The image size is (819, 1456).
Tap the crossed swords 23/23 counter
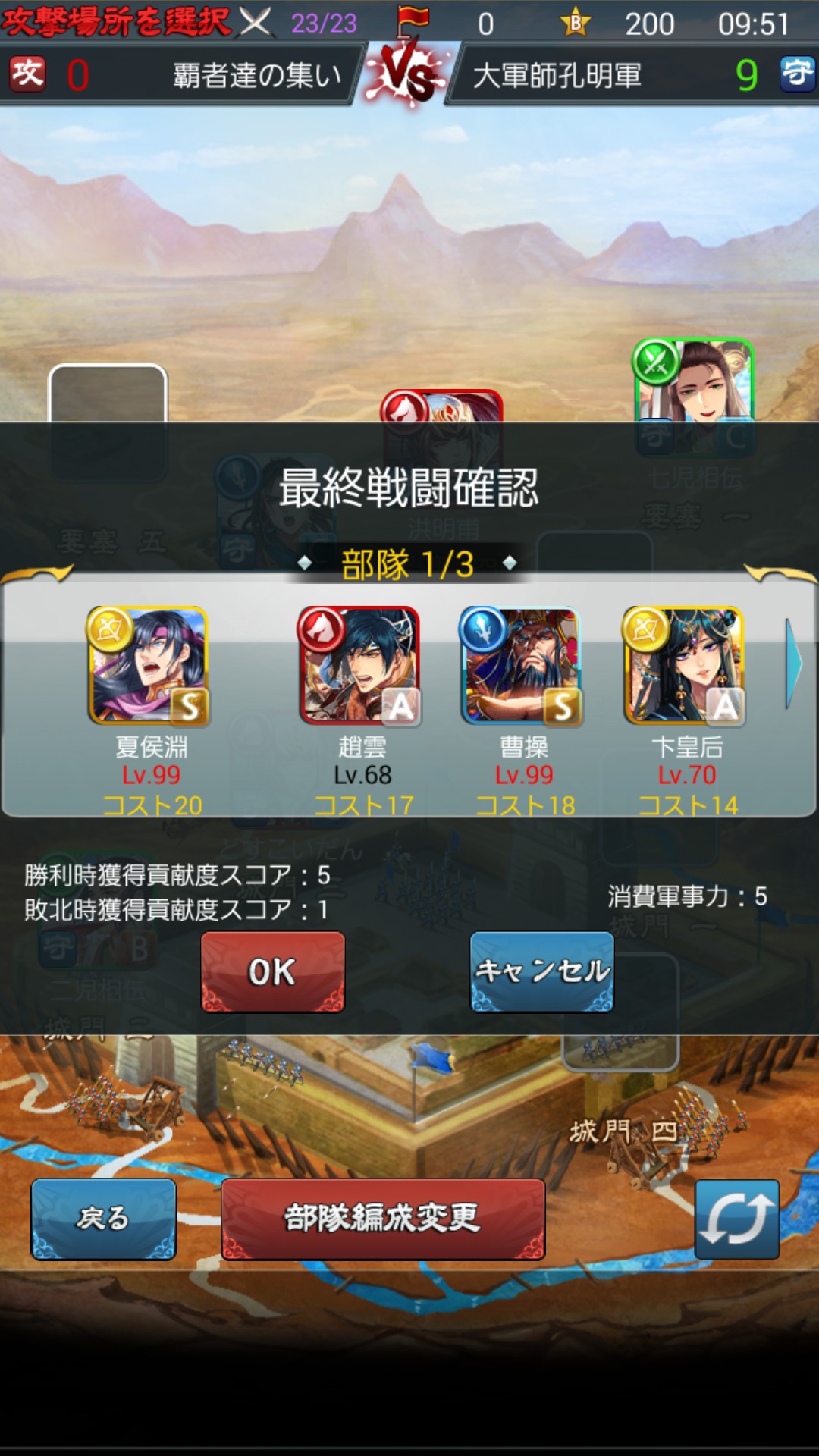point(297,23)
